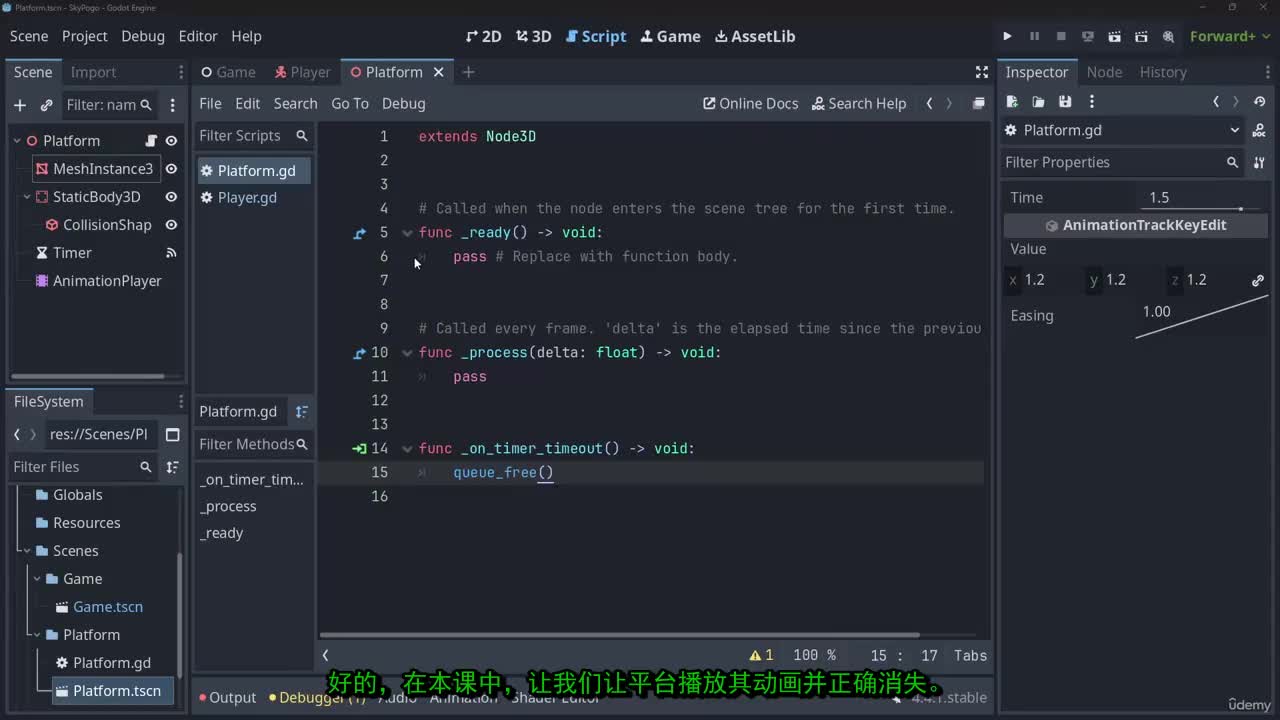Make the script editor floating
Screen dimensions: 1280x720
979,104
